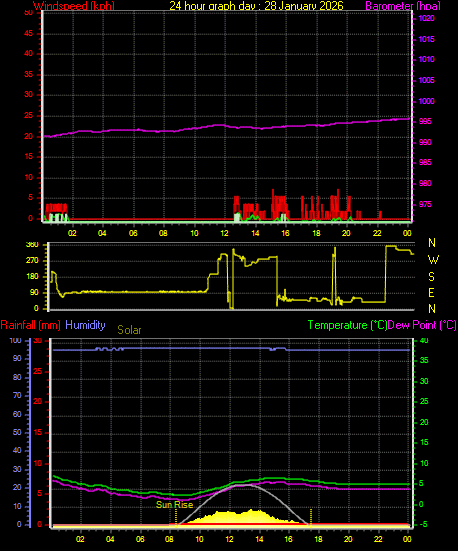458x551 pixels.
Task: Select barometer scale value 990
Action: [425, 142]
